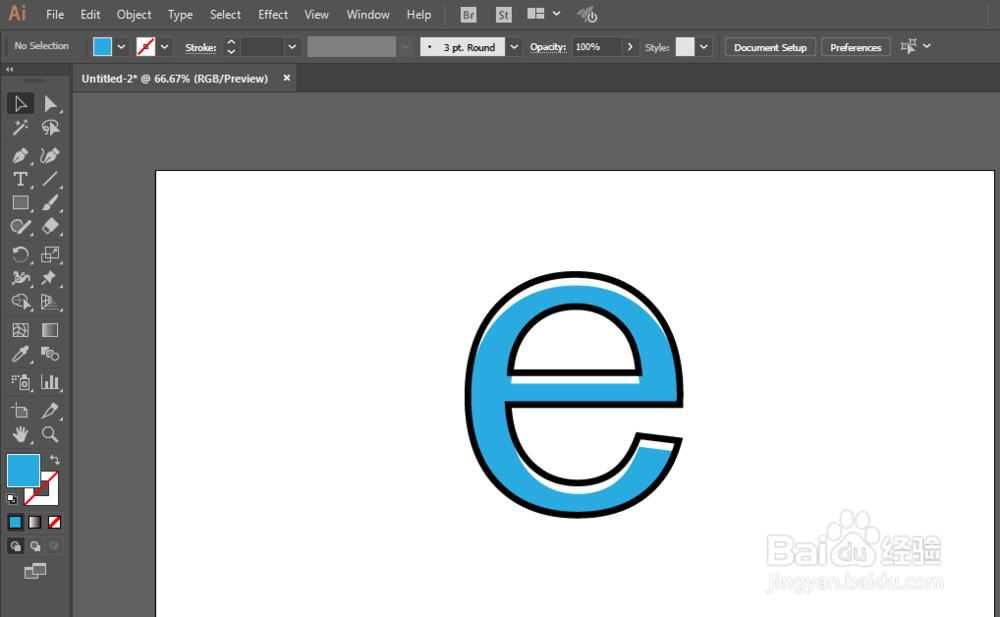
Task: Swap fill and stroke colors
Action: tap(55, 459)
